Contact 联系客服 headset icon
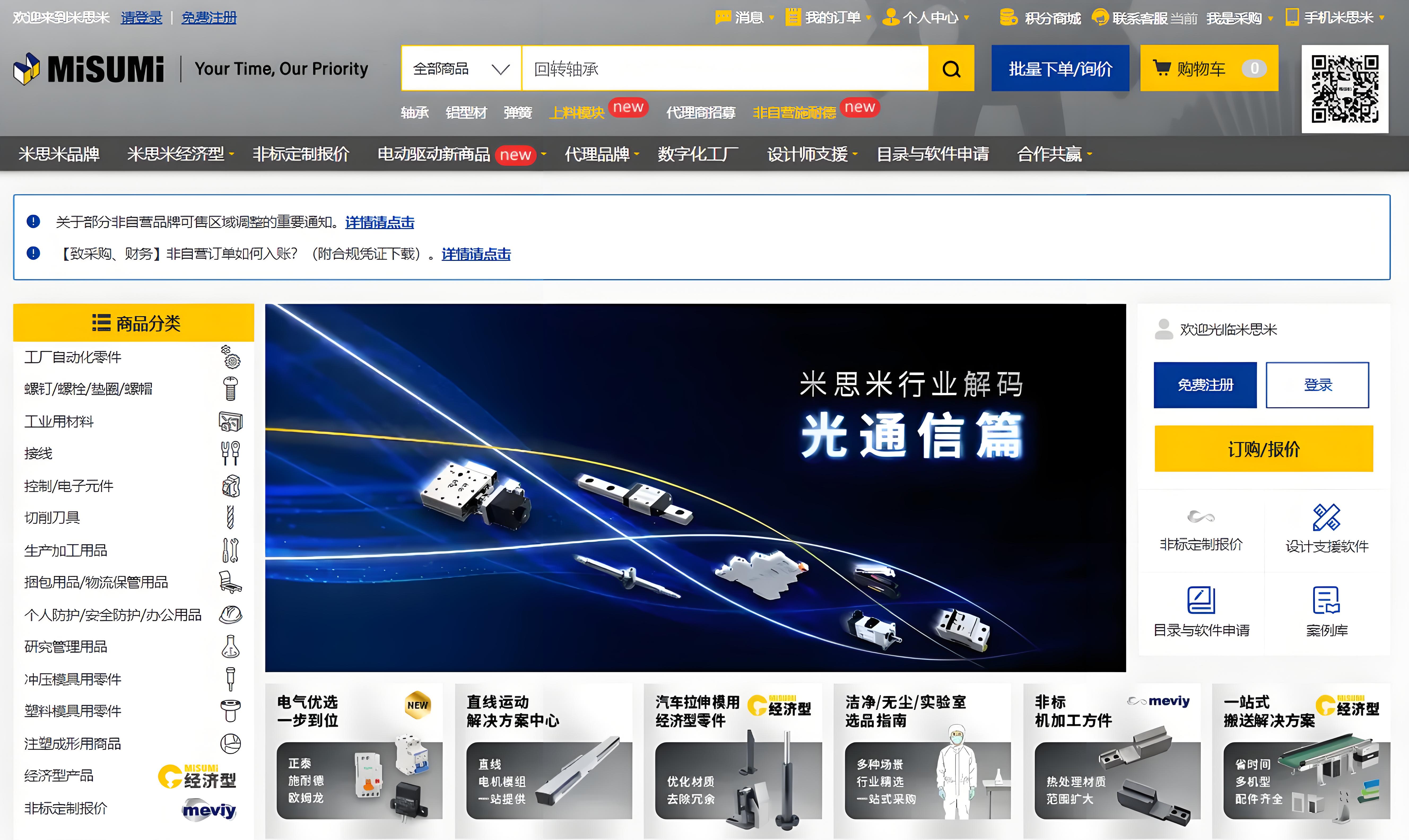This screenshot has width=1409, height=840. [x=1100, y=17]
